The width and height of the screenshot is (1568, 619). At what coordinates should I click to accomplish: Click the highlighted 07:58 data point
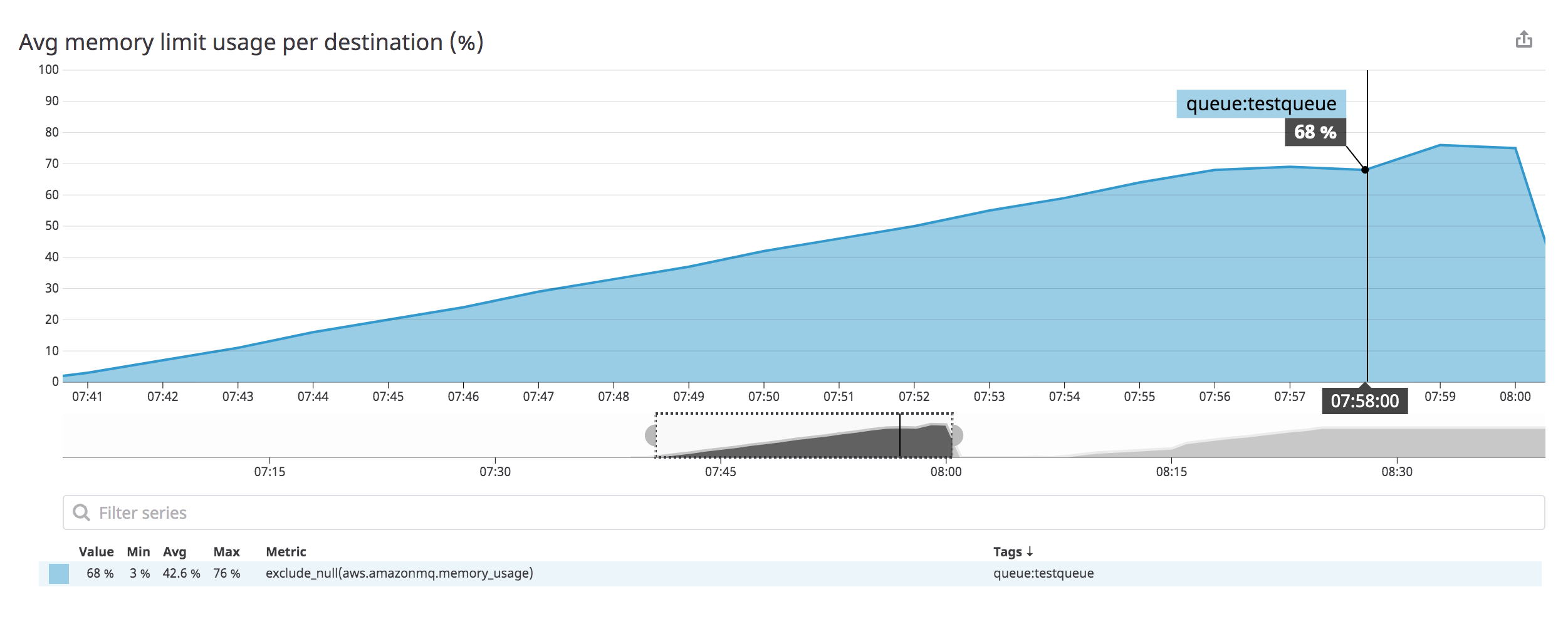[1364, 170]
